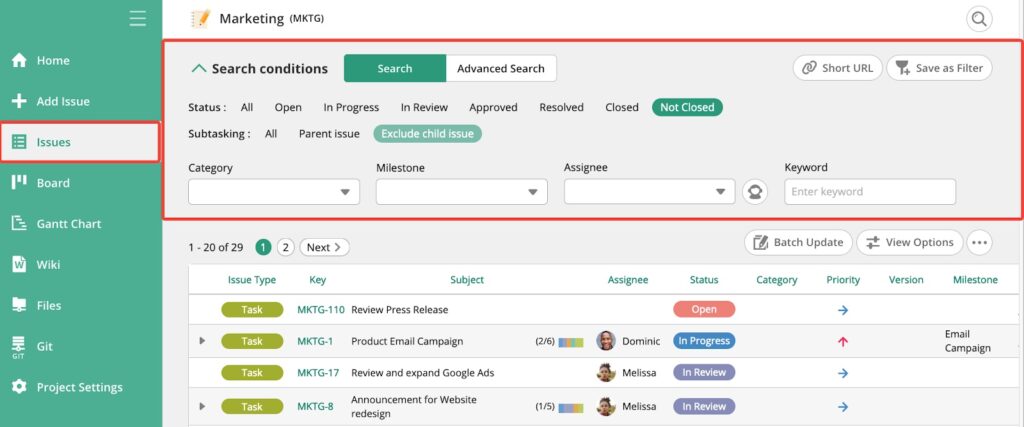Click into the Keyword input field

coord(870,192)
